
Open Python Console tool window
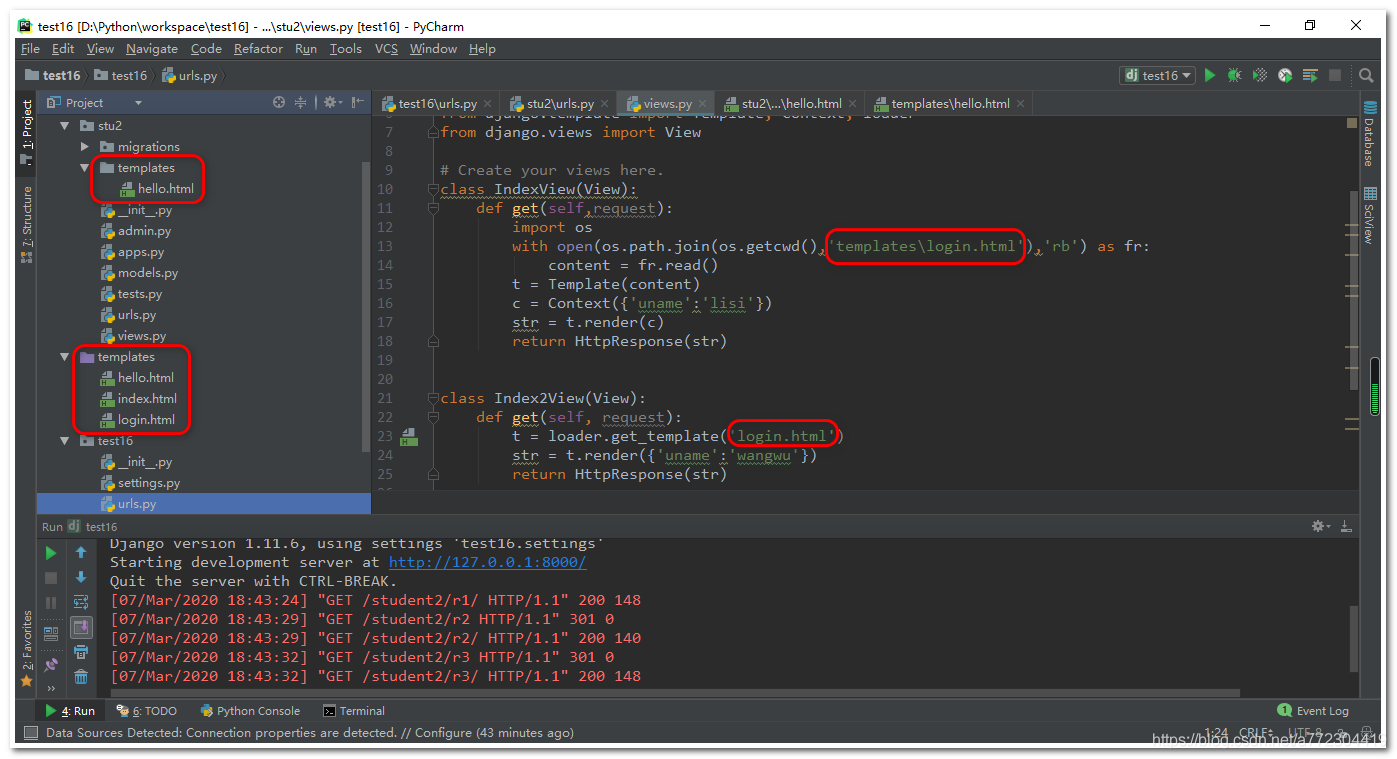[250, 711]
